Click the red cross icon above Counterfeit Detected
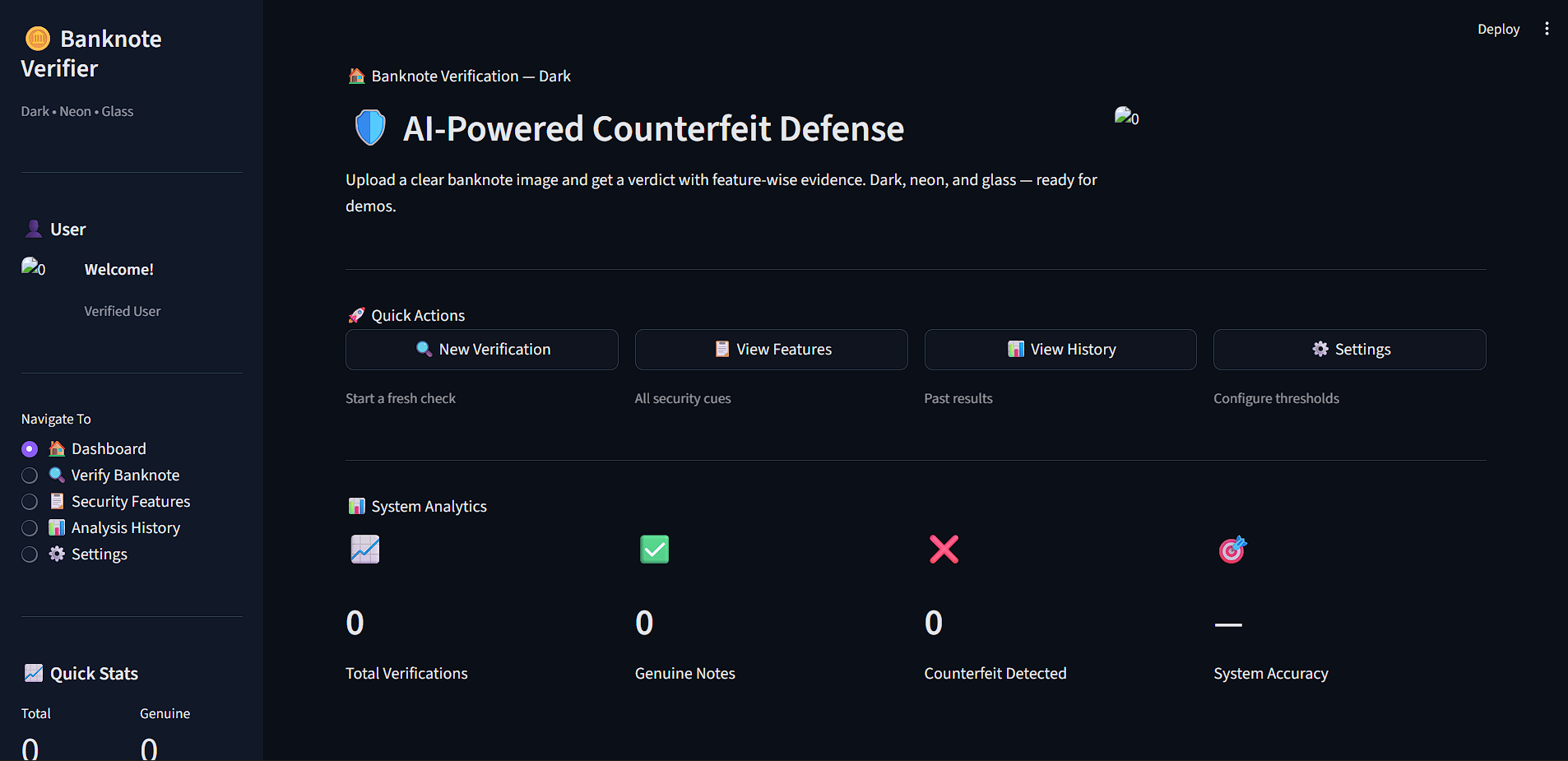1568x761 pixels. coord(944,549)
